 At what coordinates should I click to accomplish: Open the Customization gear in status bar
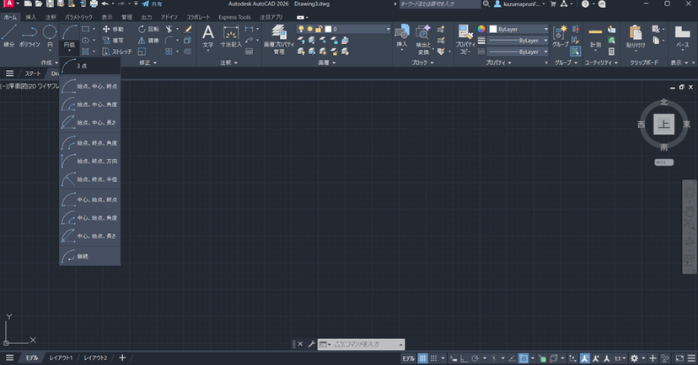point(634,358)
